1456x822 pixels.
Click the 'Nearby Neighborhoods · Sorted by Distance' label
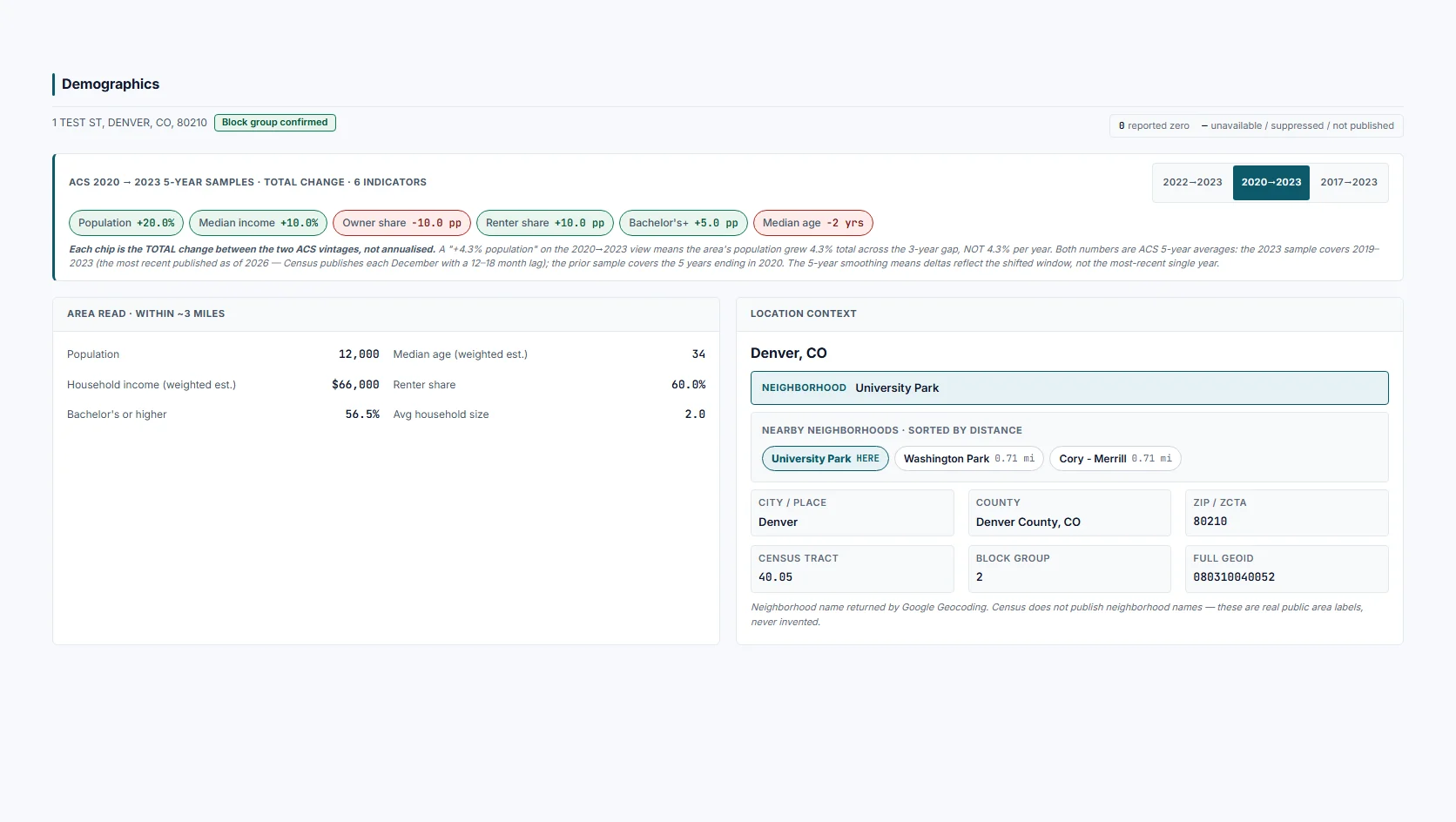[x=892, y=430]
